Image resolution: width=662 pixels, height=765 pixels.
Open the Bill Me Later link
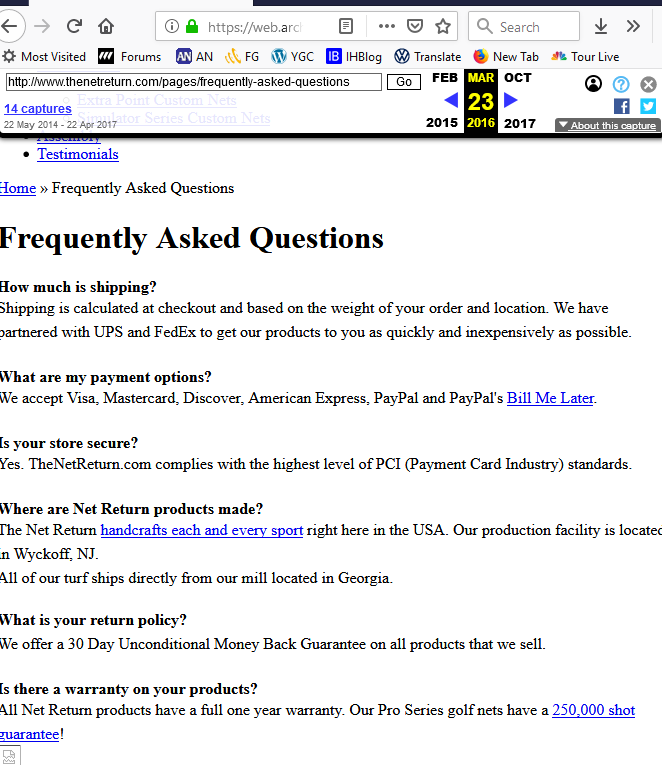(550, 398)
